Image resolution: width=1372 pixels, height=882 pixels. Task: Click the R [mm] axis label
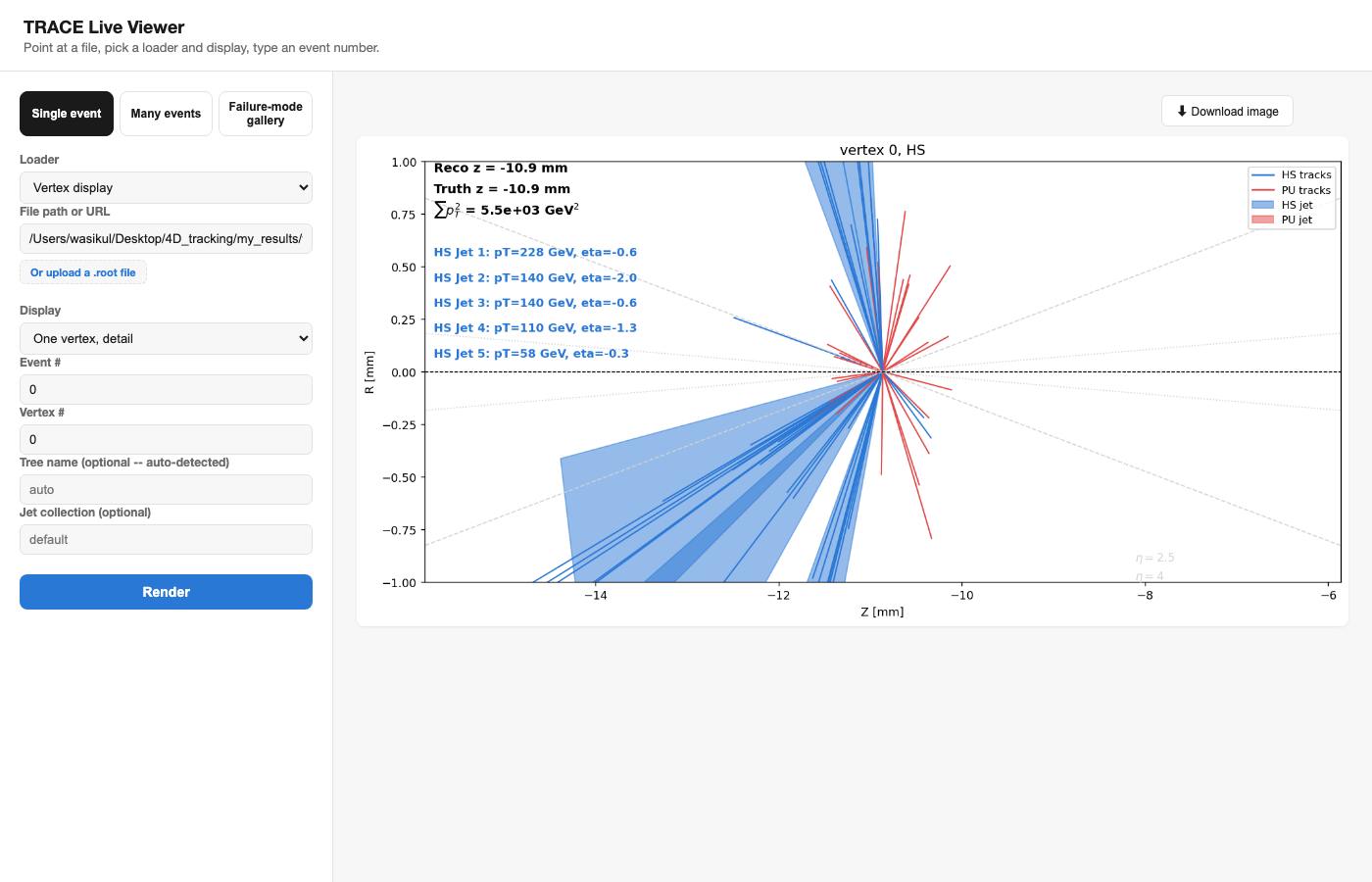pos(369,372)
